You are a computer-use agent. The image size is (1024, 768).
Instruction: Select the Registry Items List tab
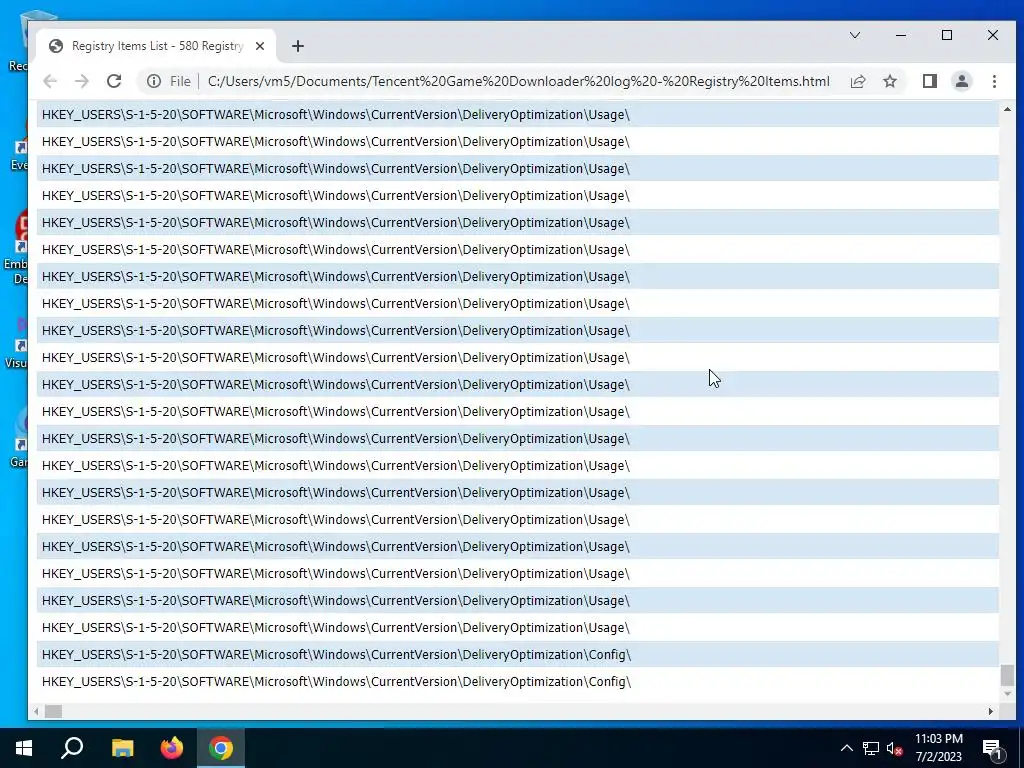[x=156, y=46]
